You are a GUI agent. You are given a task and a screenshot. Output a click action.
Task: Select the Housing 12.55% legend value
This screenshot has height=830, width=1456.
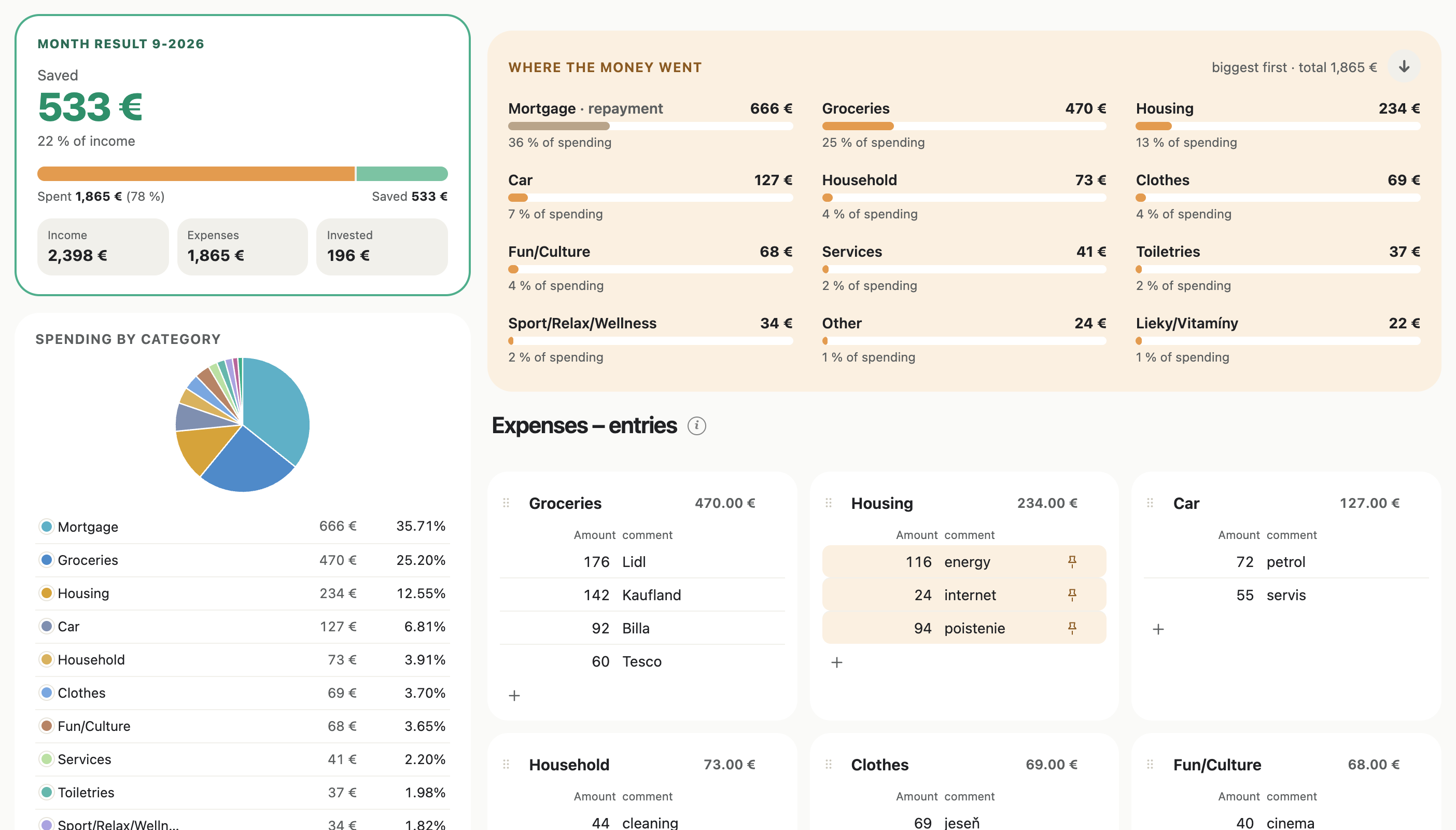click(421, 593)
